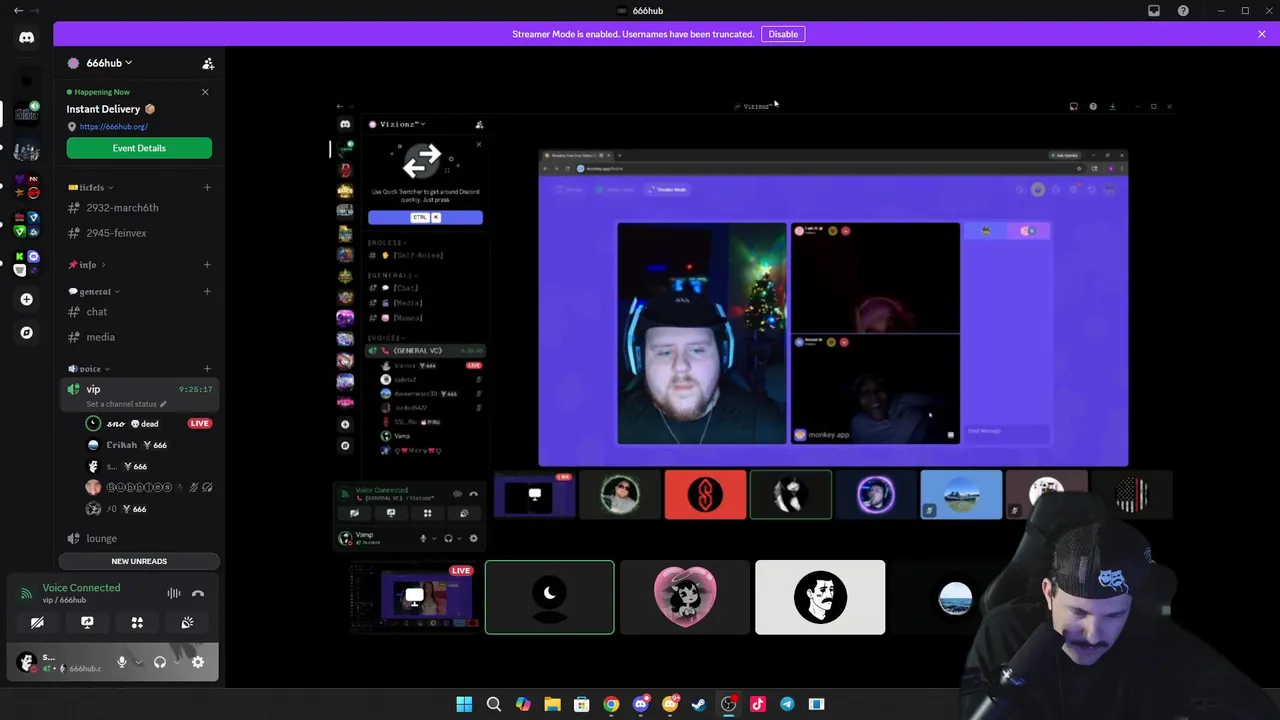Focus the crescent moon avatar tile
This screenshot has height=720, width=1280.
pyautogui.click(x=549, y=598)
